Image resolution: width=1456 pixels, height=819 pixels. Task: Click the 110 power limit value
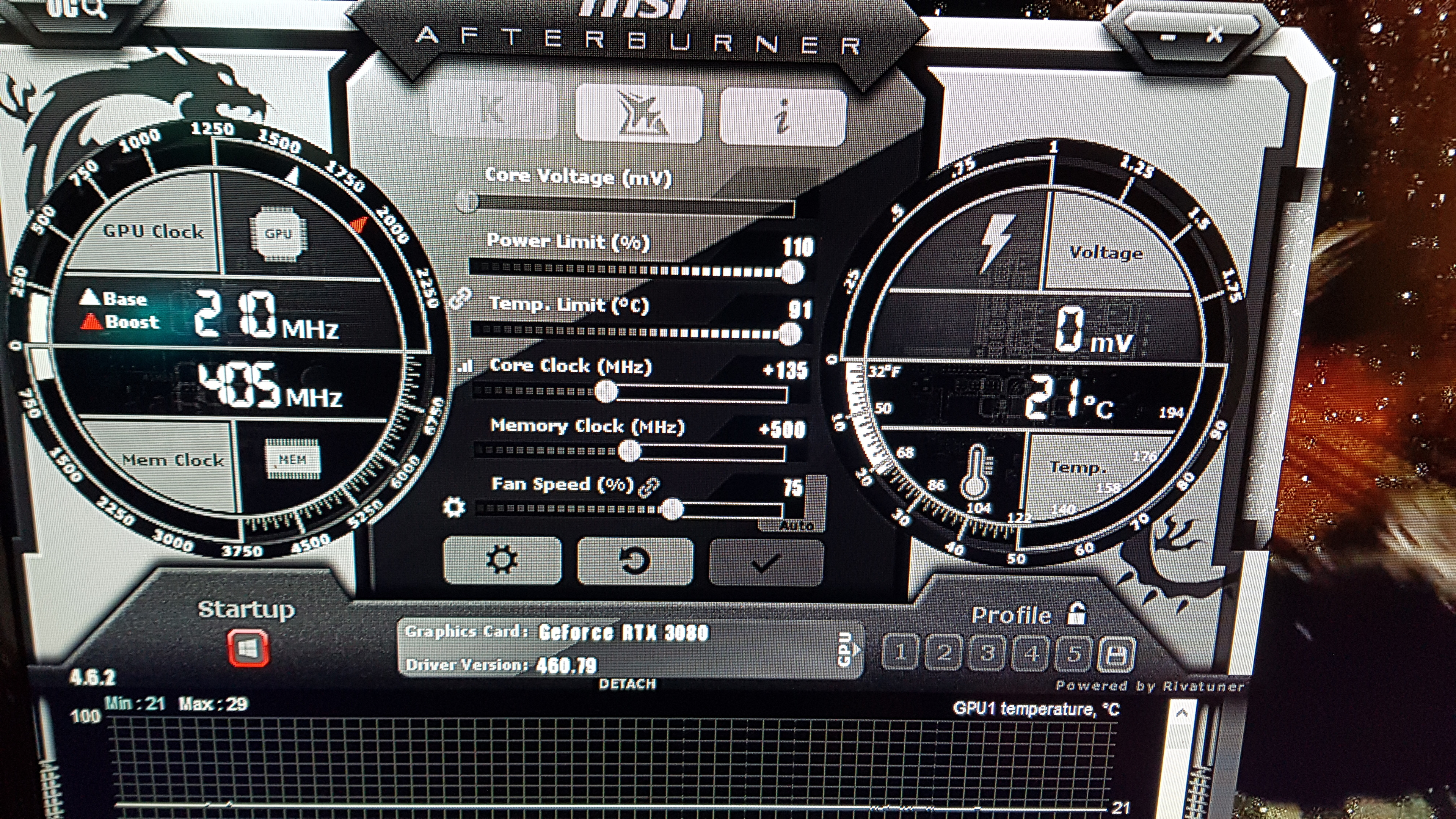pos(797,247)
